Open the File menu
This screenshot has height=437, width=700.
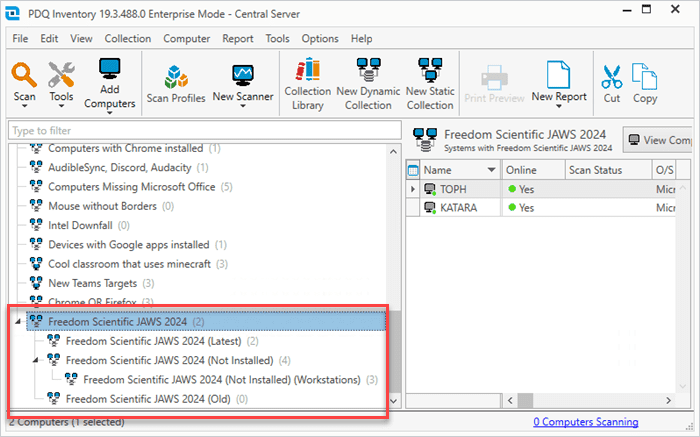[20, 38]
